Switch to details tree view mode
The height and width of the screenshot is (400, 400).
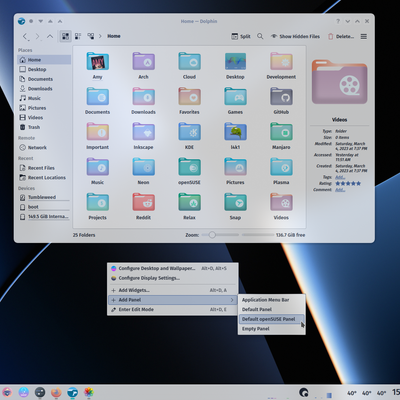[x=90, y=36]
